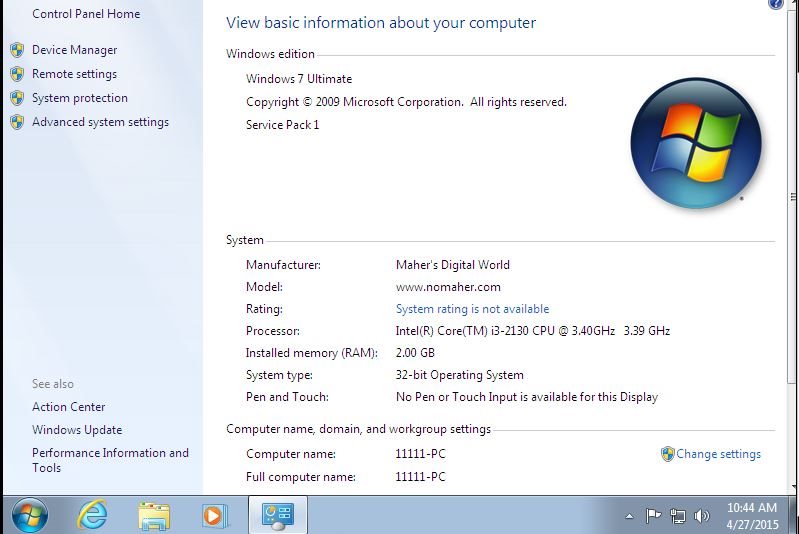Open Windows Media Player from the taskbar
Image resolution: width=799 pixels, height=534 pixels.
coord(214,516)
